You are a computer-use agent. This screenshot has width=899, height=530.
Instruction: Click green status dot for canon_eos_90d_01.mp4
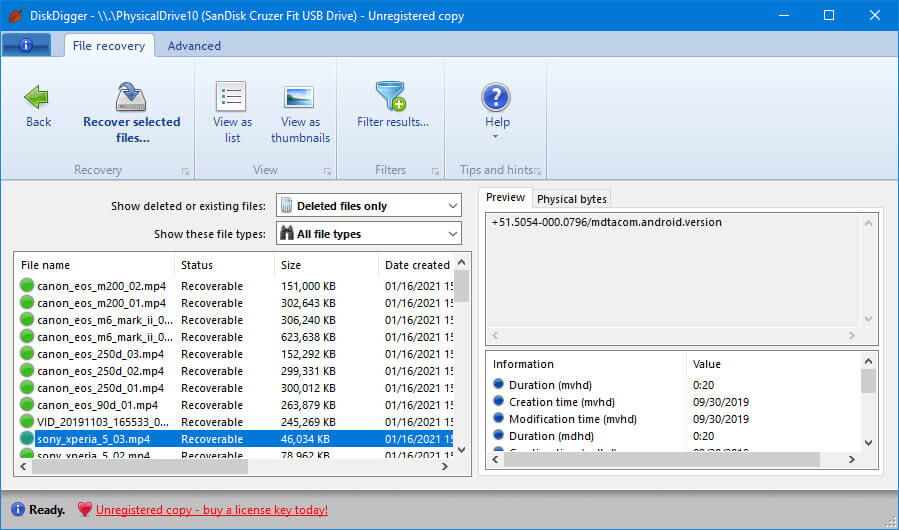26,404
